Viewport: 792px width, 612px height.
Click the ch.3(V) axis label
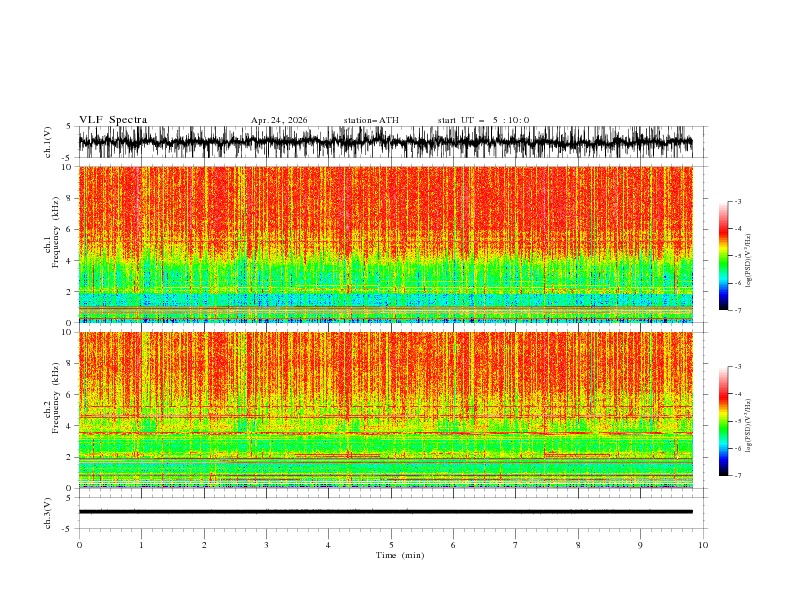pos(48,513)
